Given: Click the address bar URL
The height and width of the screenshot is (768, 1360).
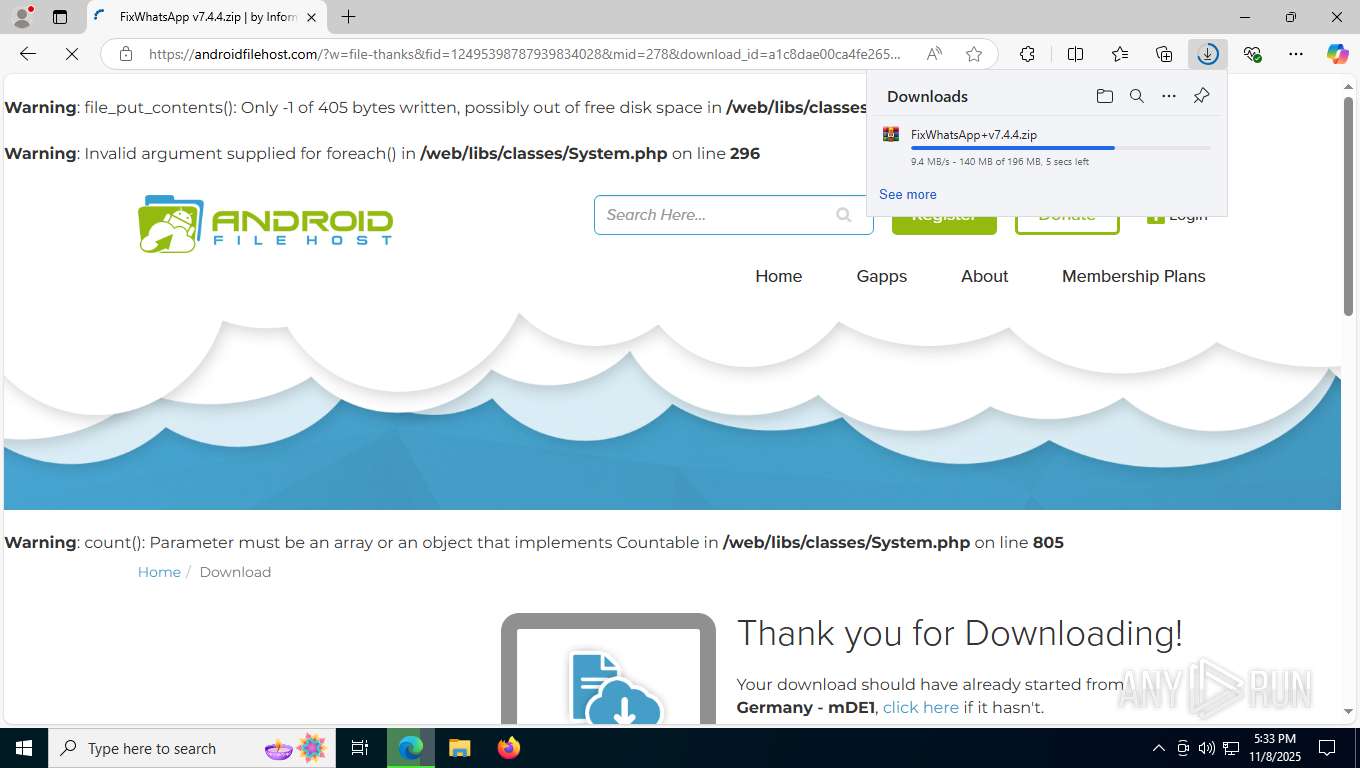Looking at the screenshot, I should point(525,54).
